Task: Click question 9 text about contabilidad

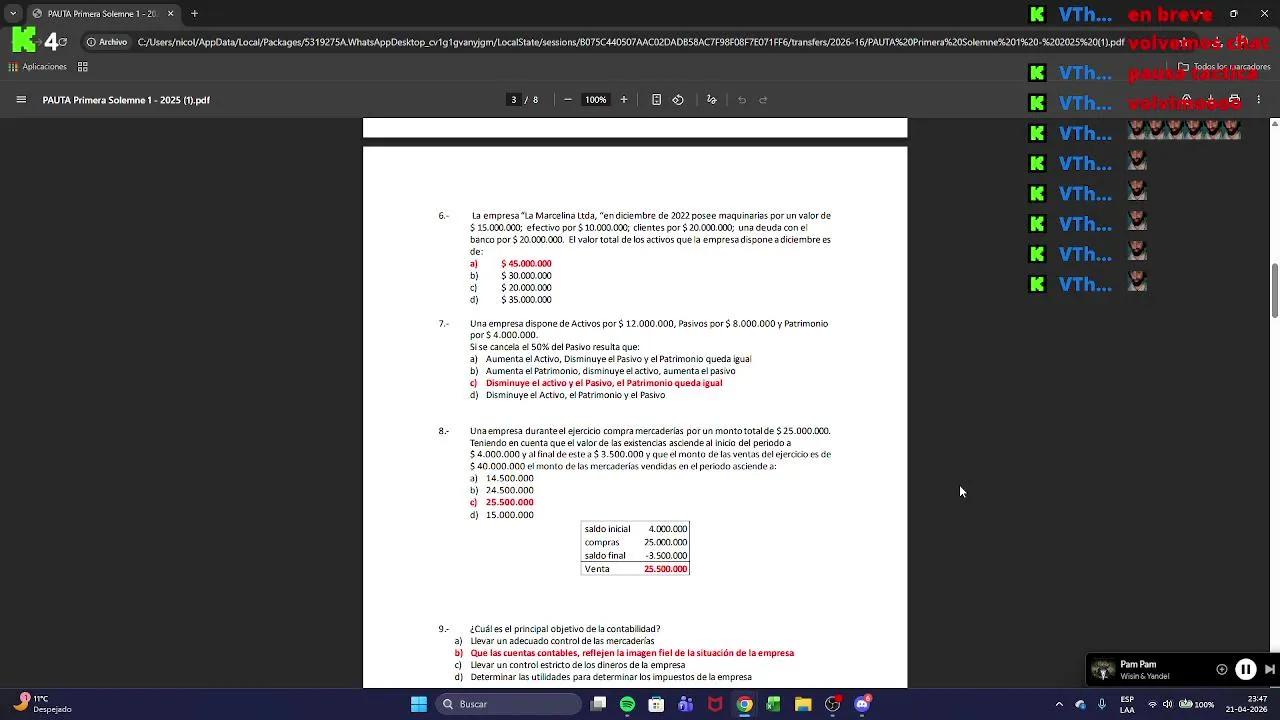Action: click(x=565, y=629)
